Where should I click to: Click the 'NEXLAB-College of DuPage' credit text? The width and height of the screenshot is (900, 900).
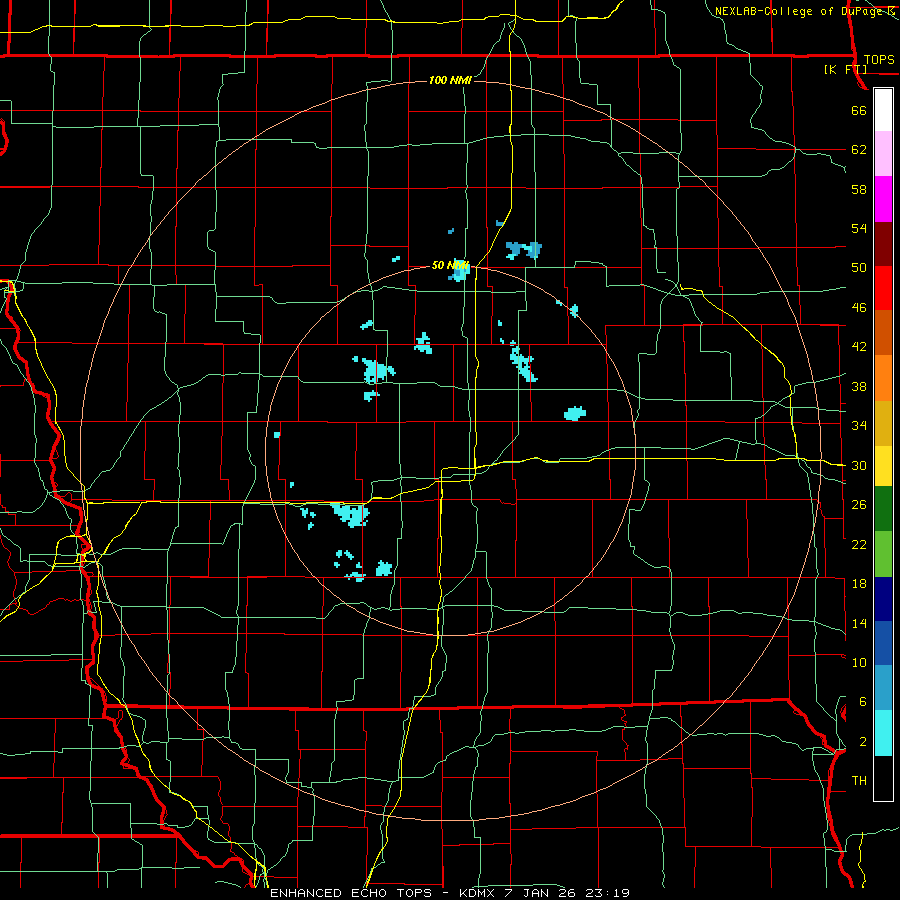[798, 11]
